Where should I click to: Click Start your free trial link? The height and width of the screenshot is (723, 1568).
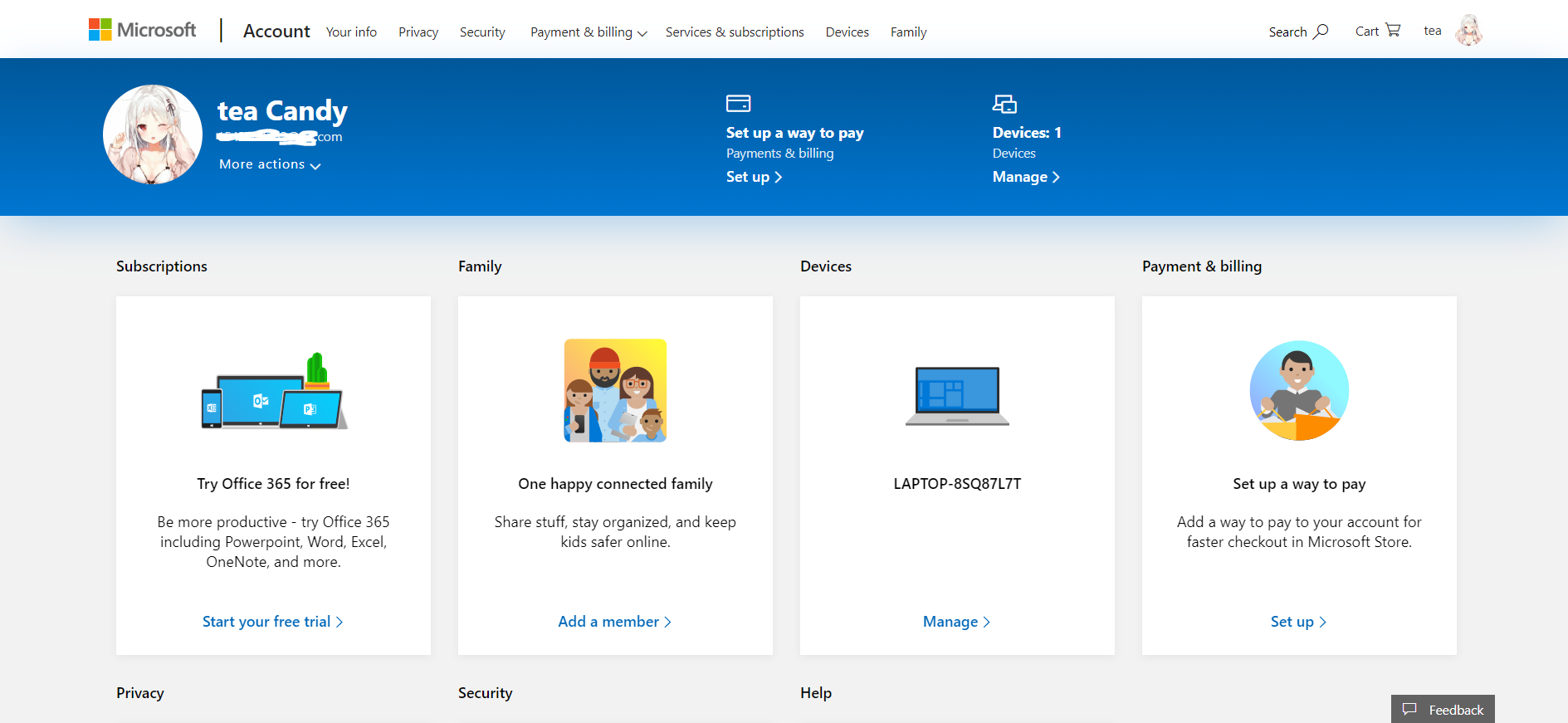(273, 622)
